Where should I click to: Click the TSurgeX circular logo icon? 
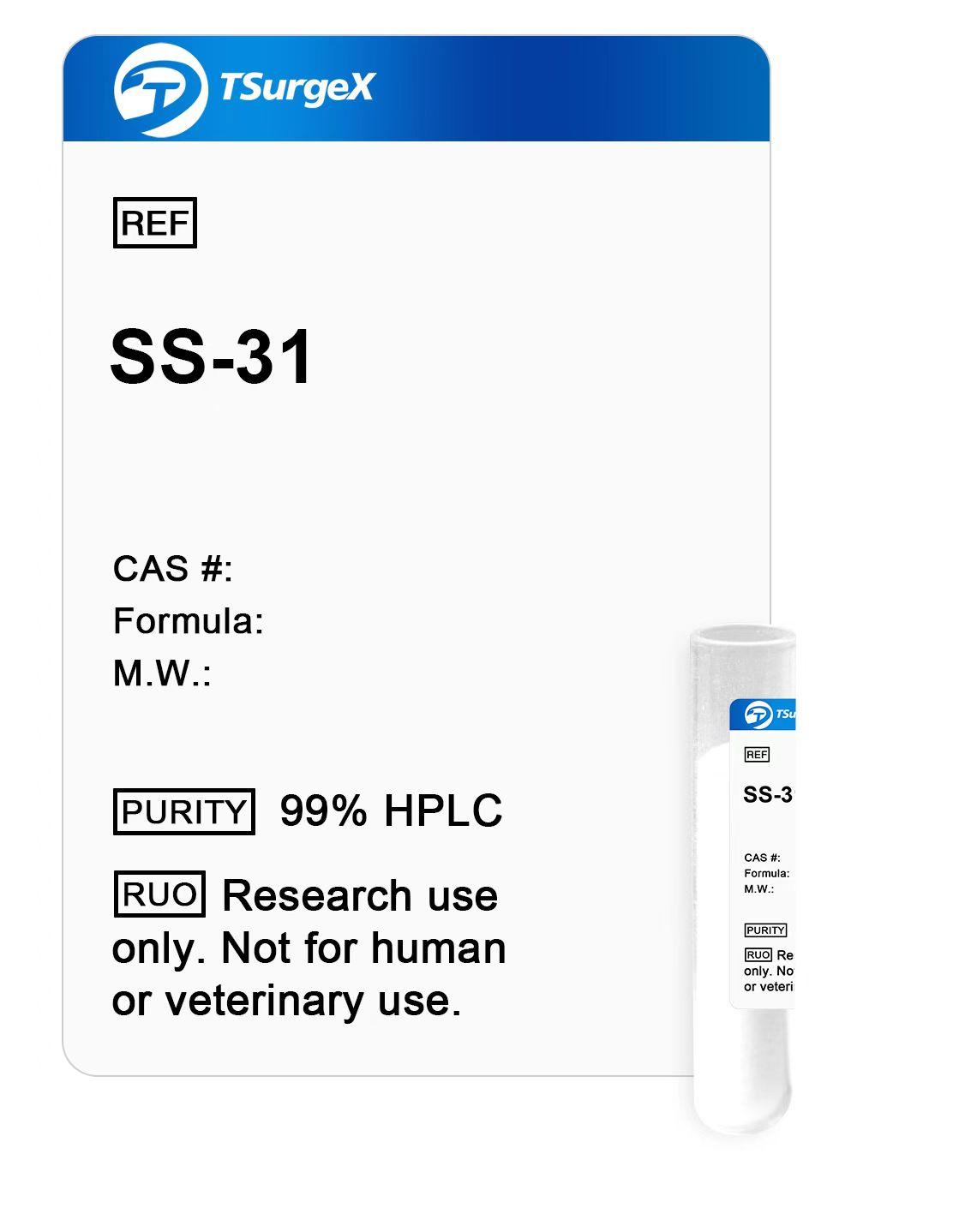[x=160, y=89]
